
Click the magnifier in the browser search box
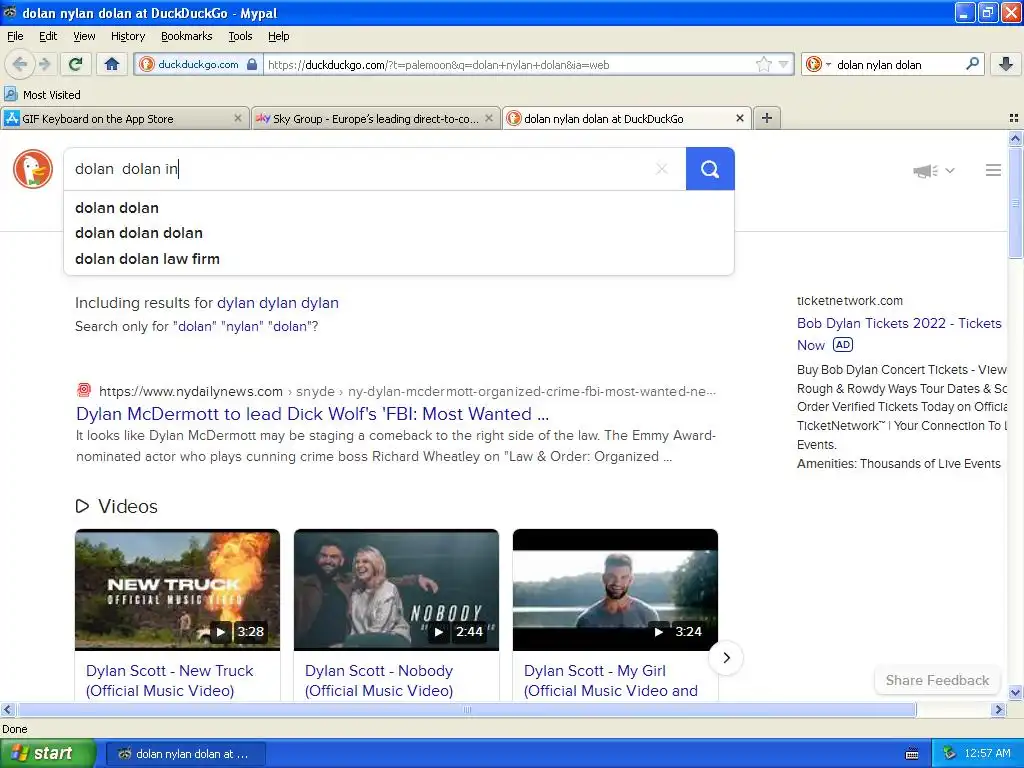(x=972, y=63)
